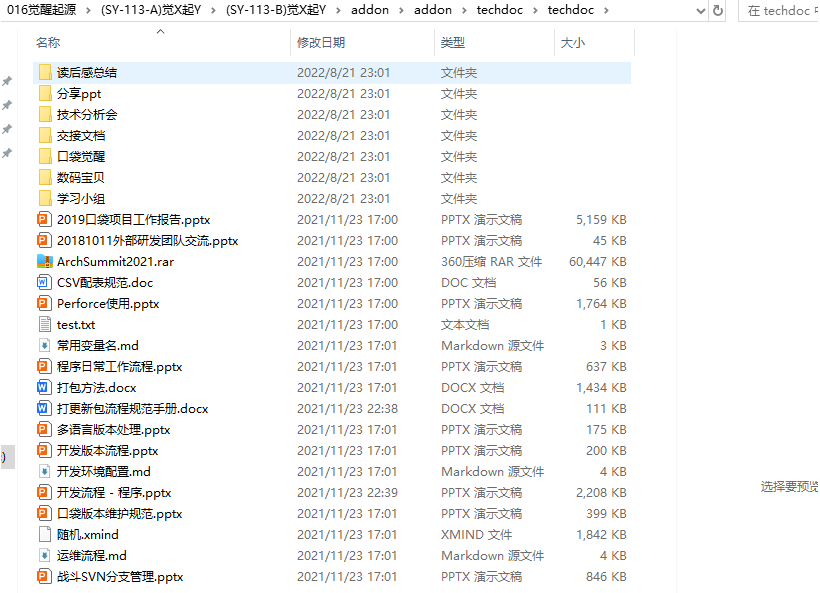Expand the chevron after 016觉醒起源 breadcrumb
Image resolution: width=820 pixels, height=593 pixels.
pos(88,10)
